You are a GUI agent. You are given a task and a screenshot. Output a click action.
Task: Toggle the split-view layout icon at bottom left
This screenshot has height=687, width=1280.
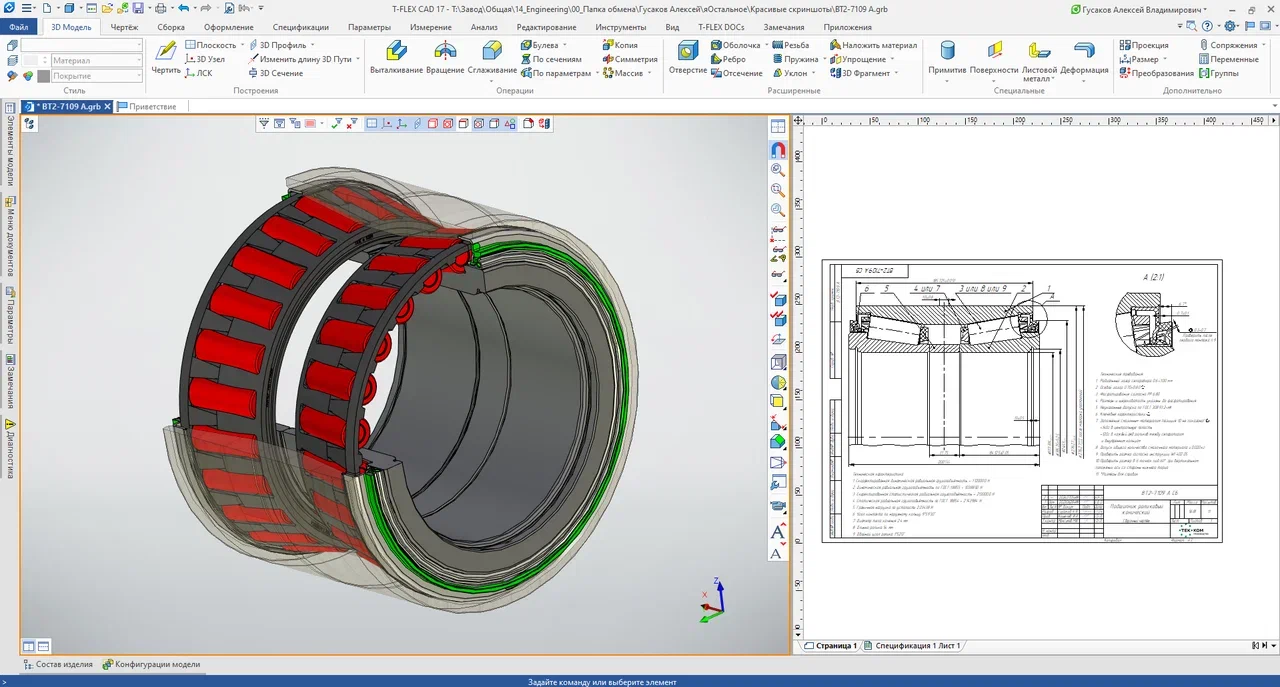(28, 646)
